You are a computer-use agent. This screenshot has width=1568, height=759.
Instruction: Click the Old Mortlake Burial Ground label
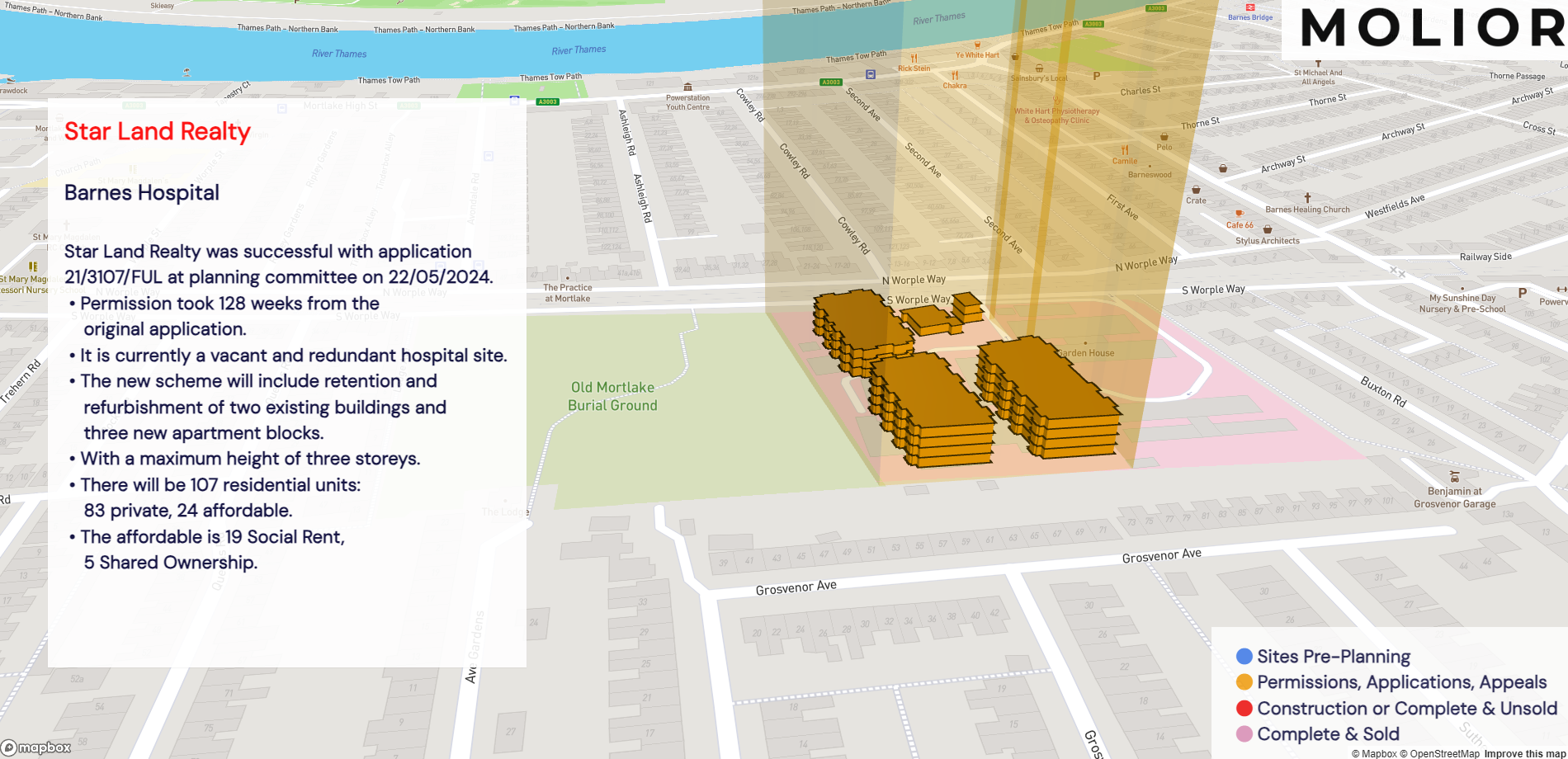tap(612, 397)
